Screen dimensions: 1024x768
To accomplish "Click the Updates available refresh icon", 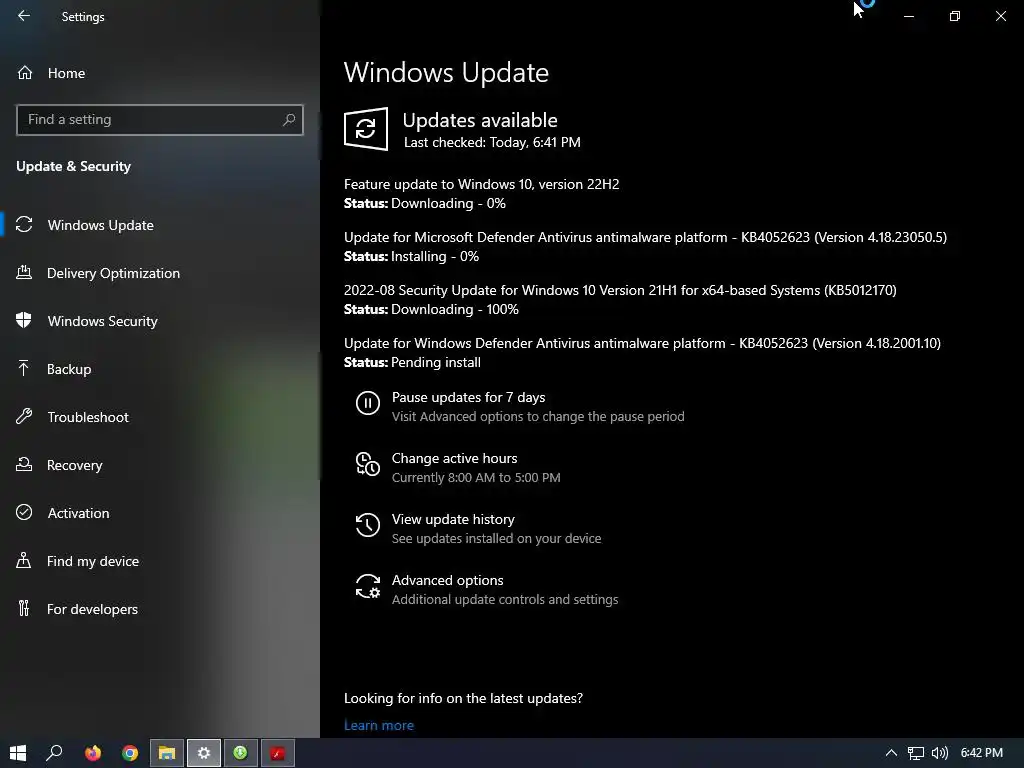I will [366, 129].
